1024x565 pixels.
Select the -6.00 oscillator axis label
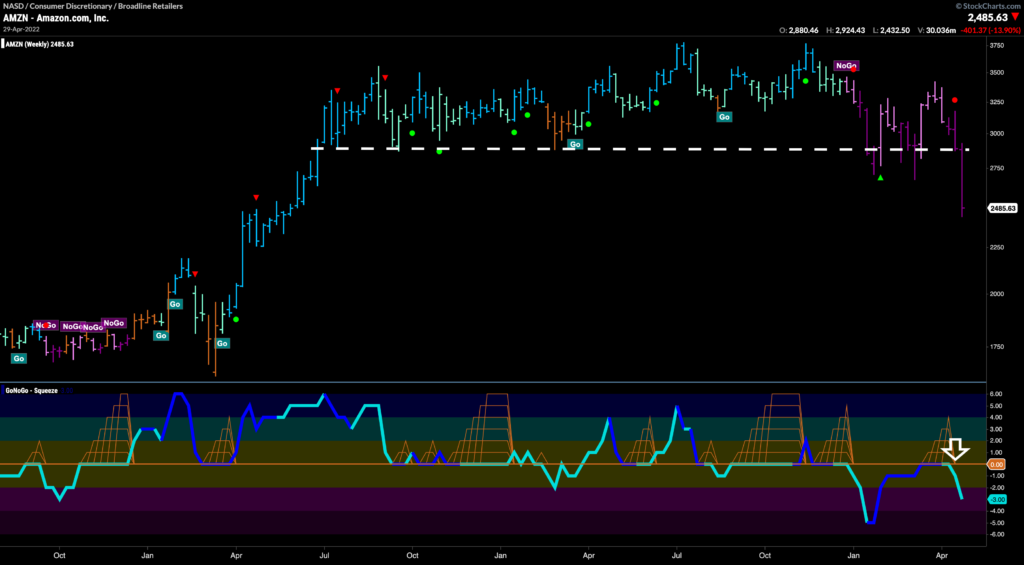point(997,534)
